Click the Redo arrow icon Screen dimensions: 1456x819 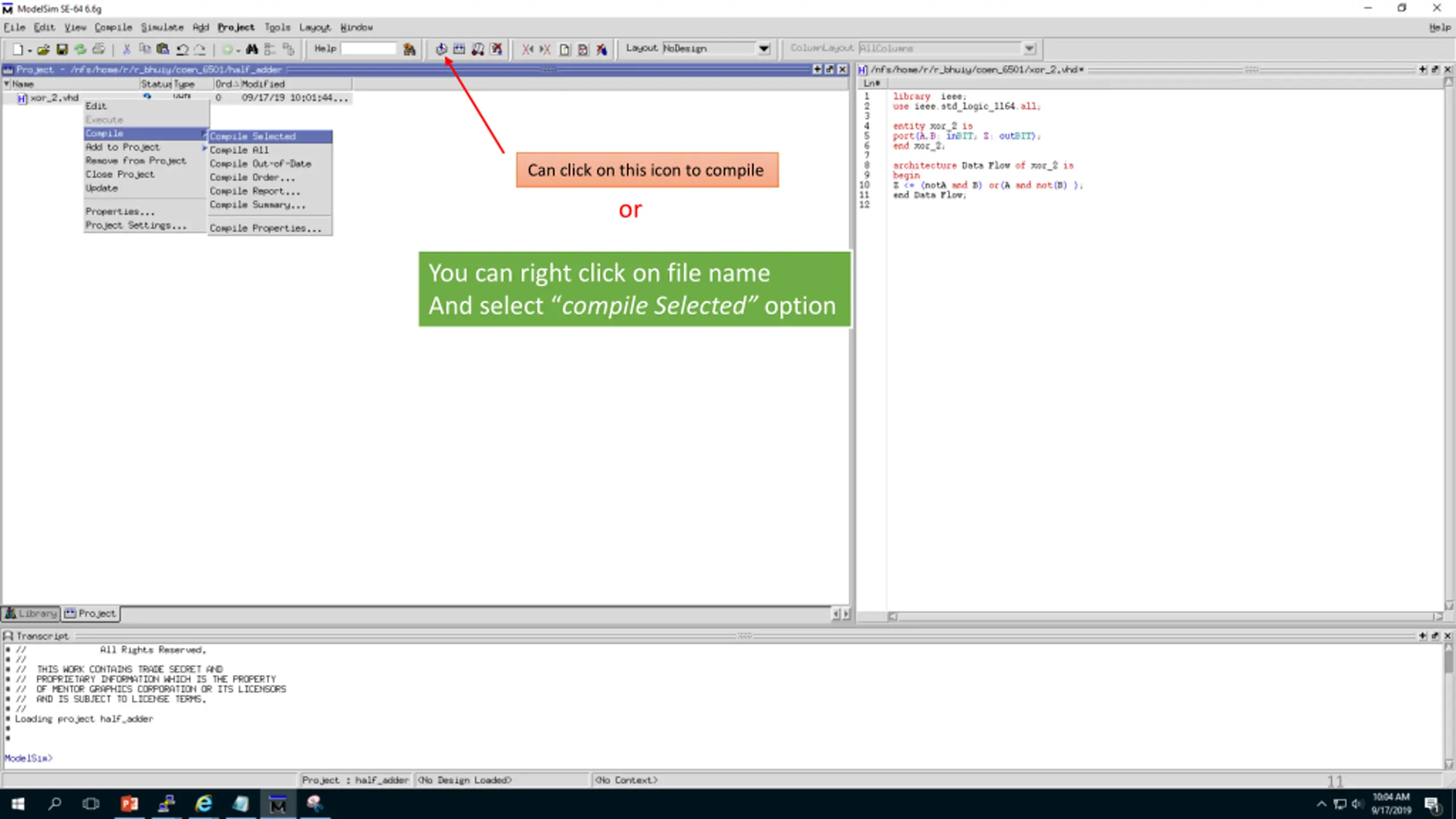[x=200, y=49]
